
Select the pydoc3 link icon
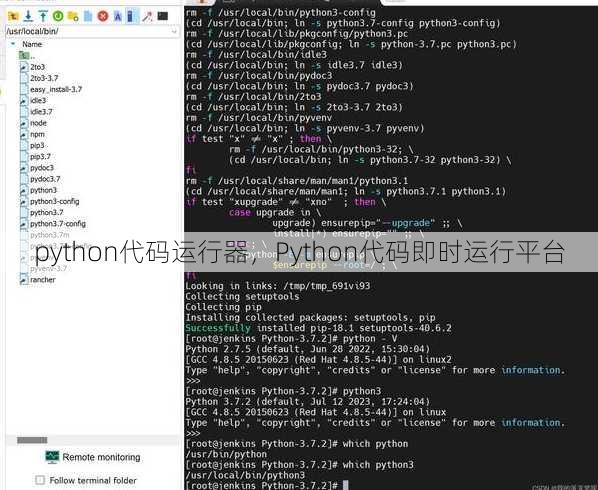pyautogui.click(x=24, y=168)
